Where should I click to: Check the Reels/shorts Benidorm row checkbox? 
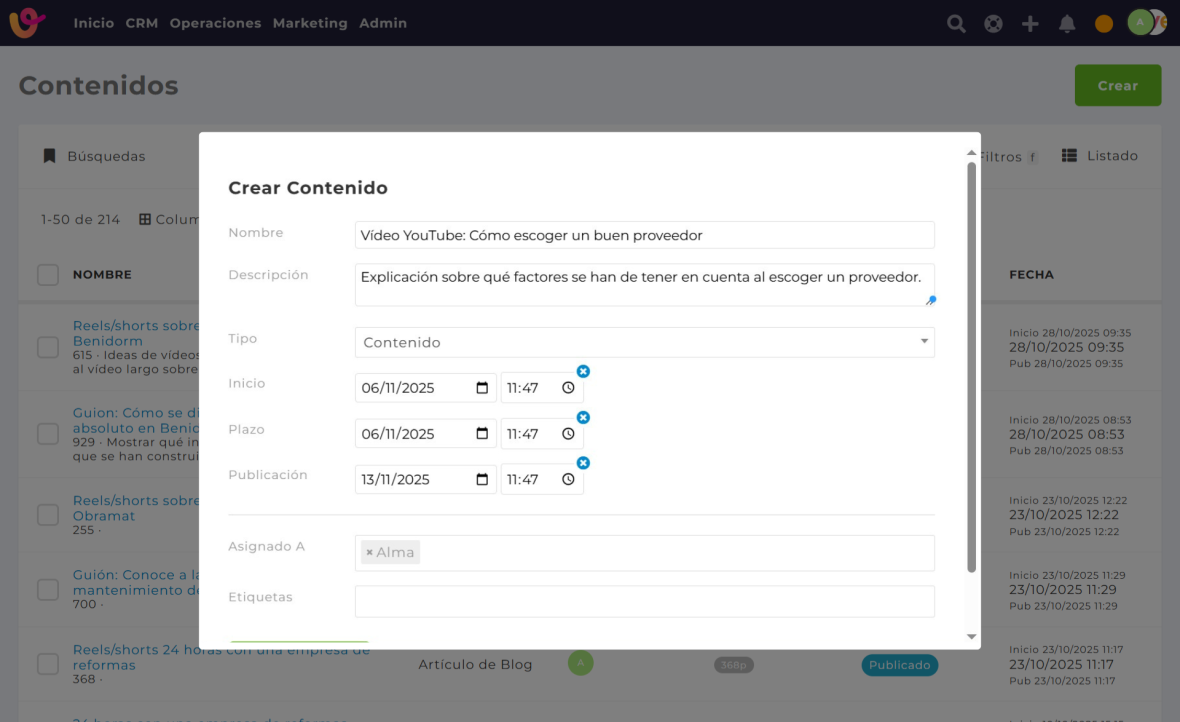tap(48, 347)
